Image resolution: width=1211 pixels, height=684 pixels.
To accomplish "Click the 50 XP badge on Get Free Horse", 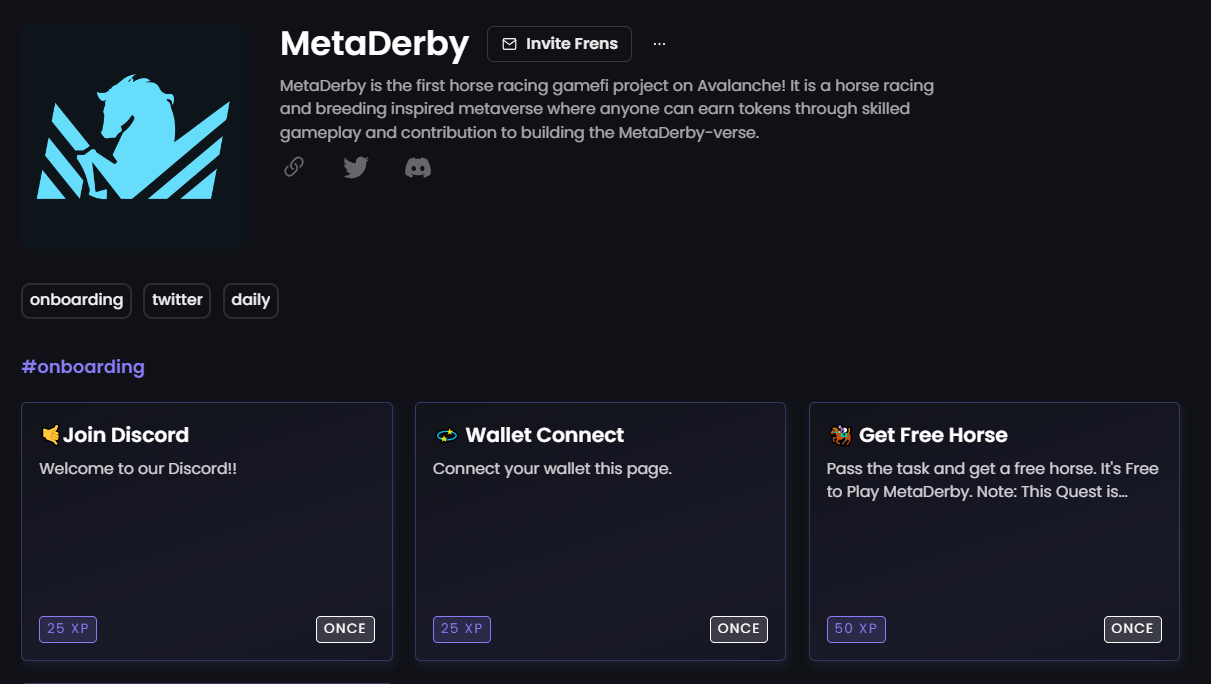I will point(856,629).
